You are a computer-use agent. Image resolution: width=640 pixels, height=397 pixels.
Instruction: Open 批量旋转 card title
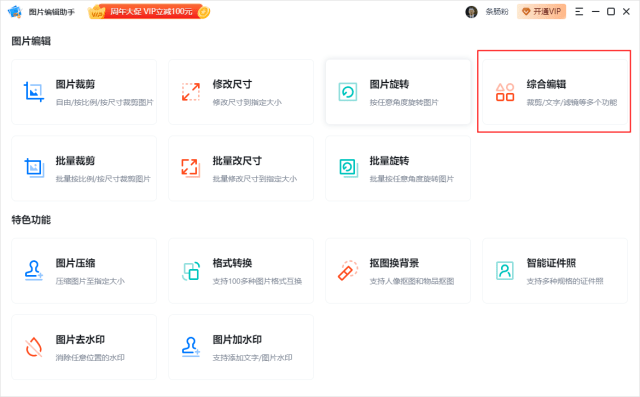tap(389, 161)
